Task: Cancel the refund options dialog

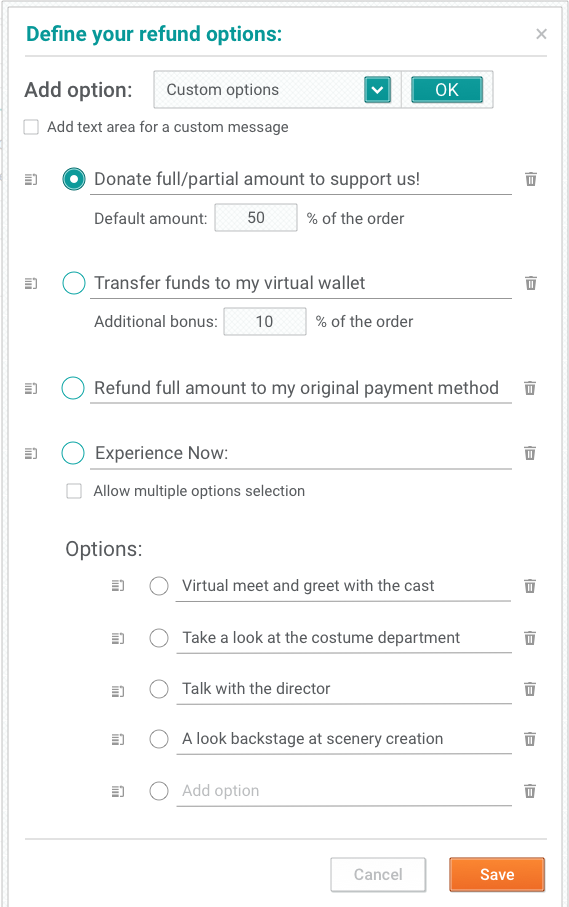Action: (378, 874)
